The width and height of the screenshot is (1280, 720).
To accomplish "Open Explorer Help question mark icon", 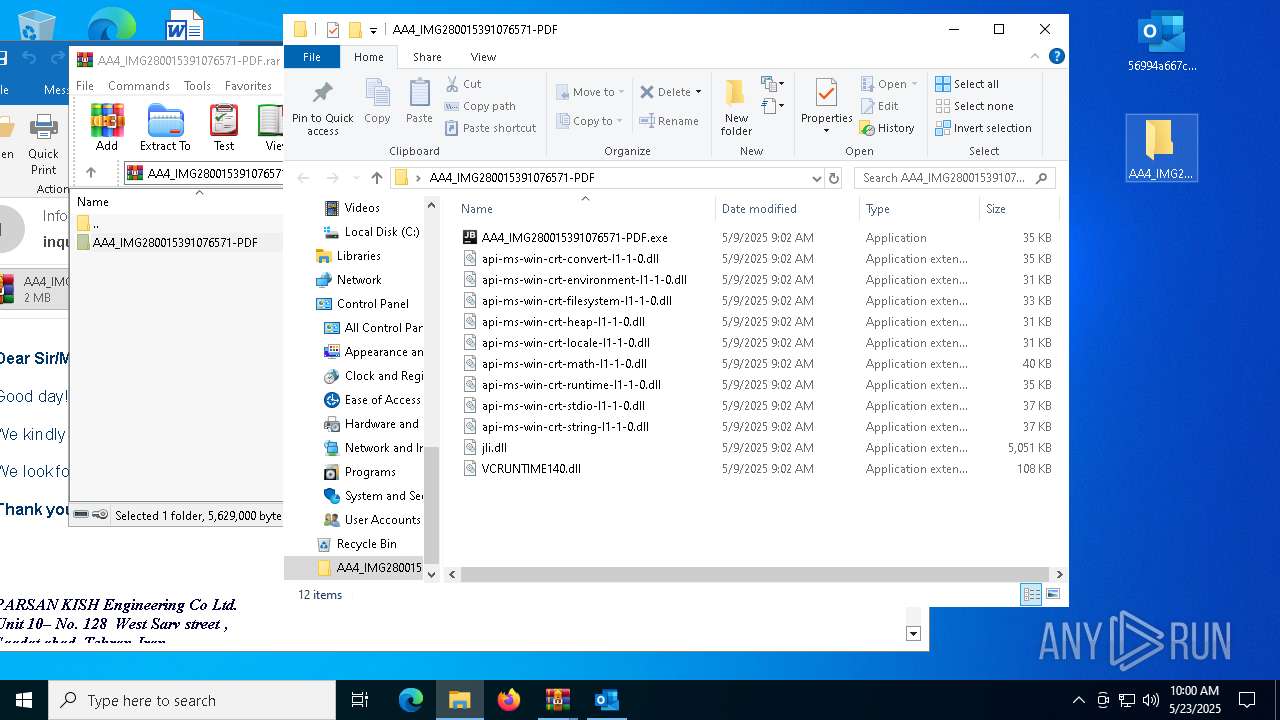I will (1057, 57).
